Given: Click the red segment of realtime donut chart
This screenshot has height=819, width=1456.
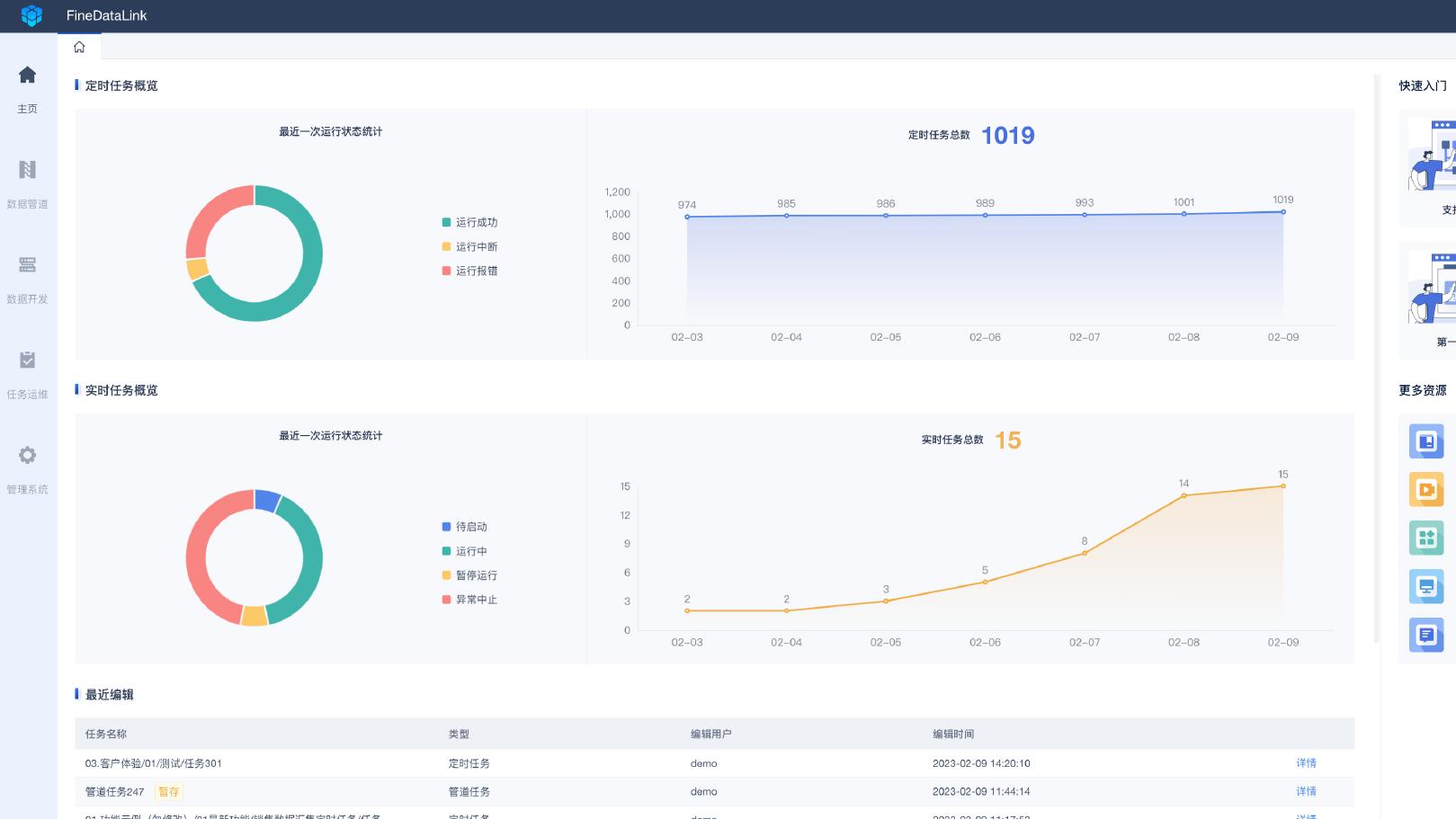Looking at the screenshot, I should tap(200, 557).
